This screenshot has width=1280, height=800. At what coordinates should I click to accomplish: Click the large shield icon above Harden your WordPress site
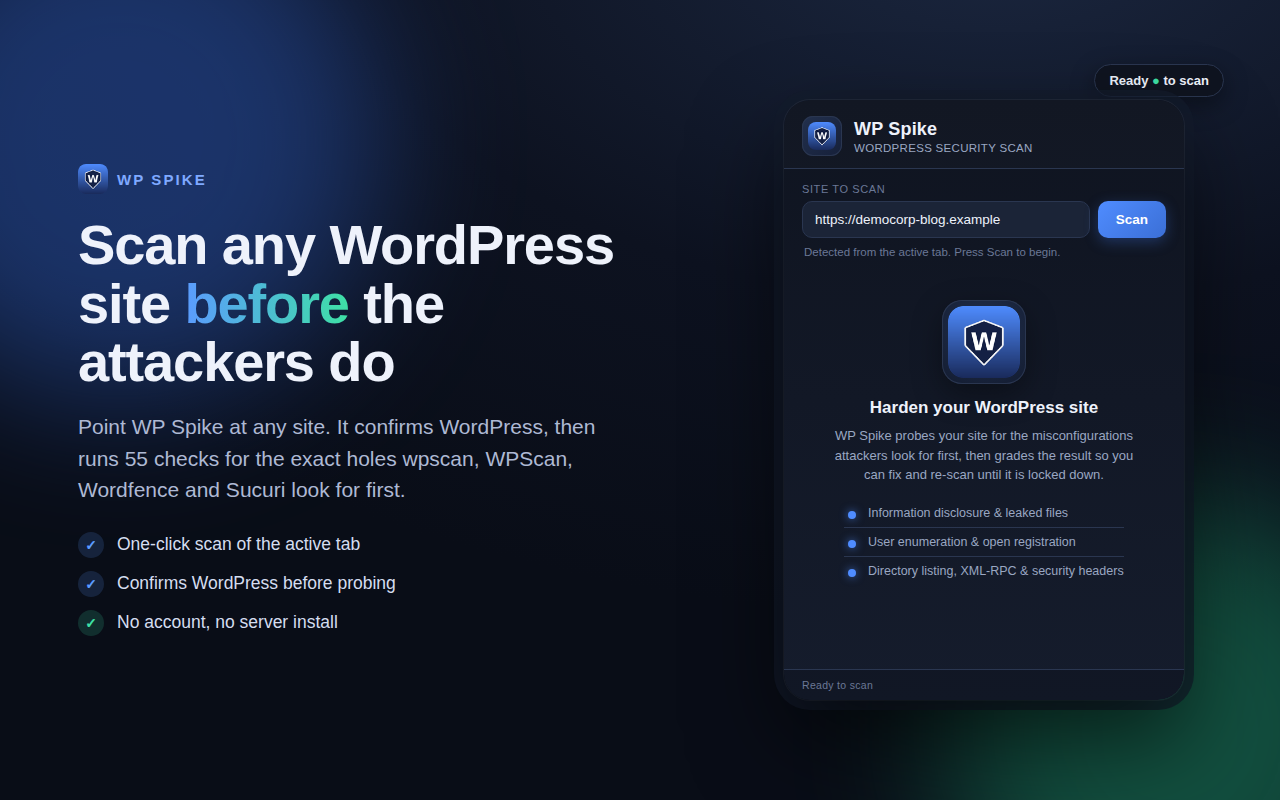click(984, 342)
